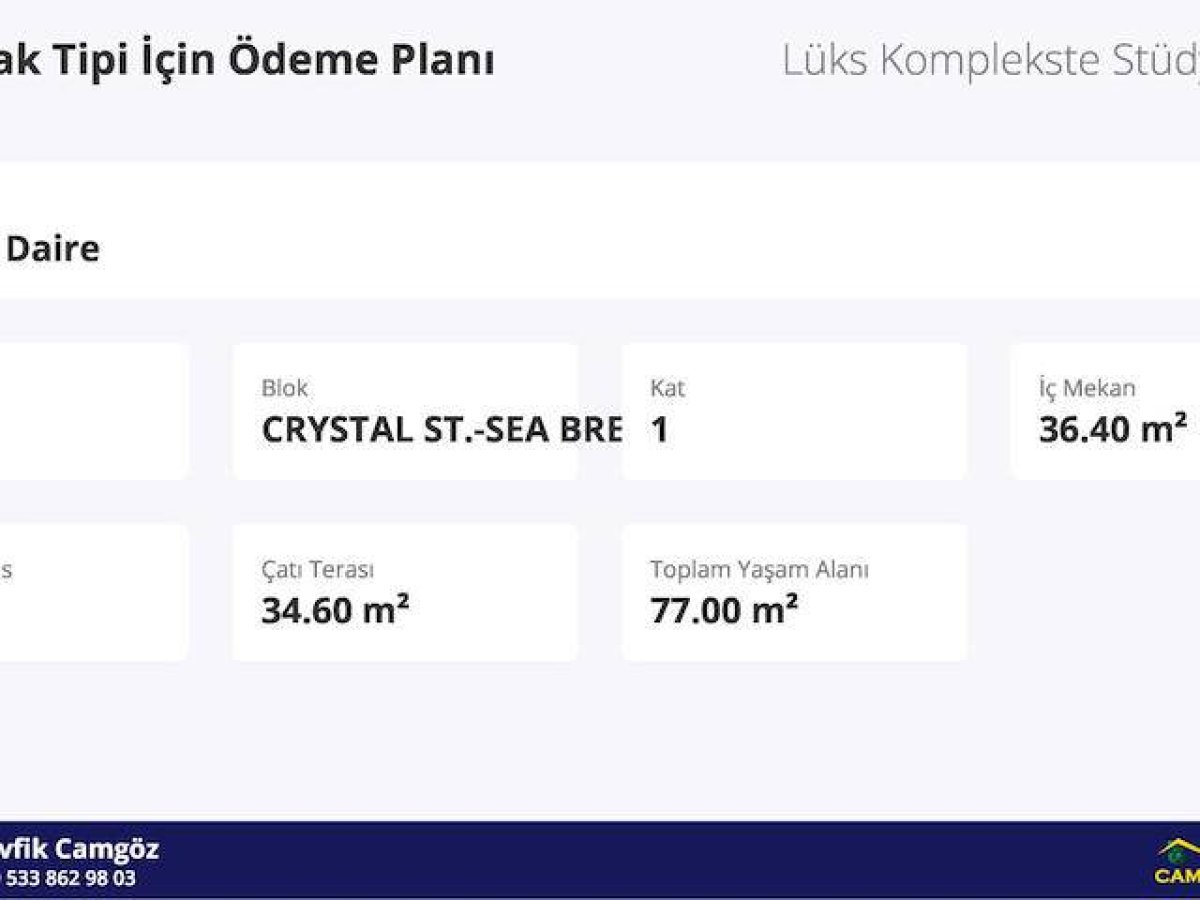
Task: Click the Blok label in card
Action: point(285,388)
